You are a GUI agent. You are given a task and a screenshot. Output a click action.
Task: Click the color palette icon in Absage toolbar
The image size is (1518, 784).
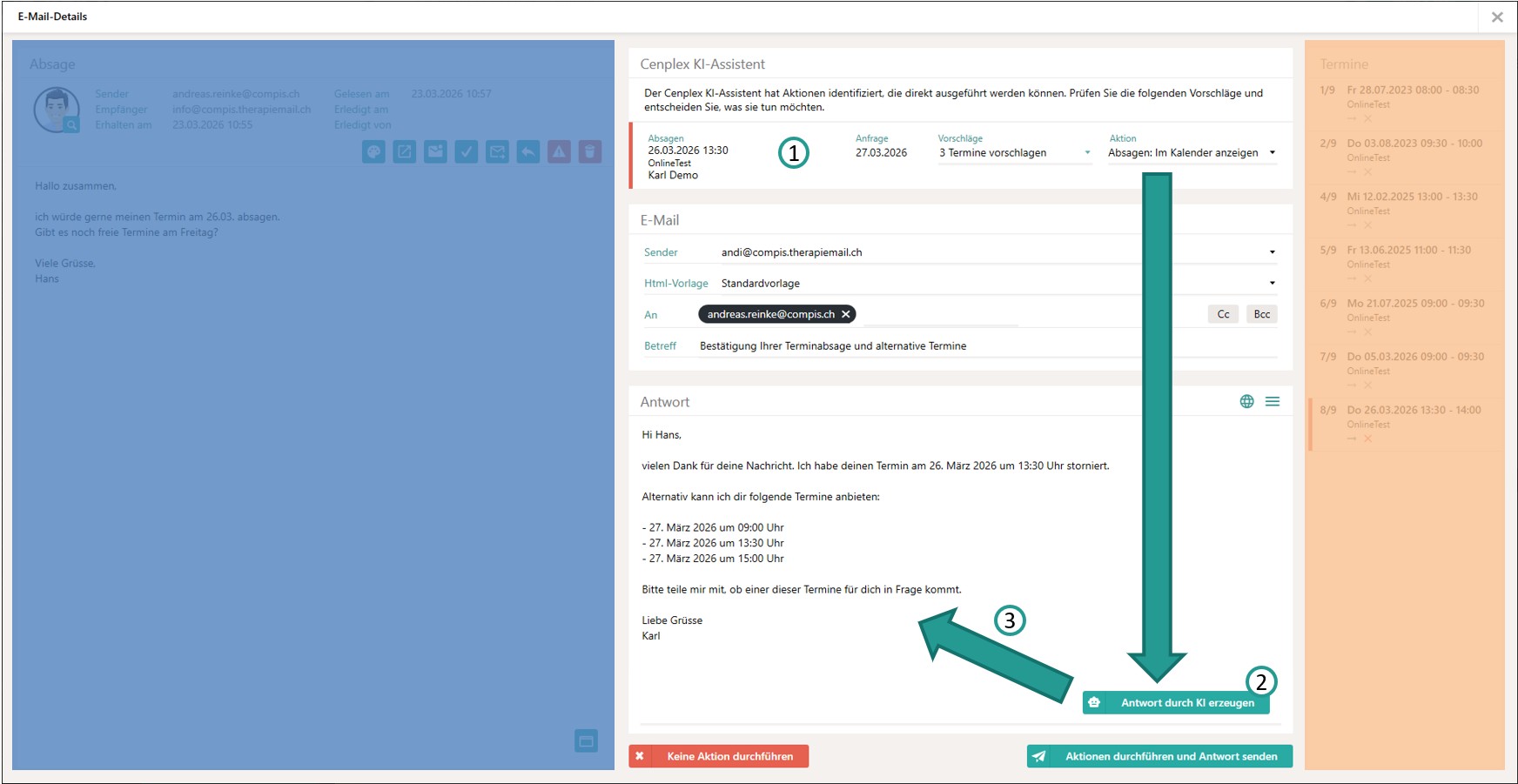373,152
